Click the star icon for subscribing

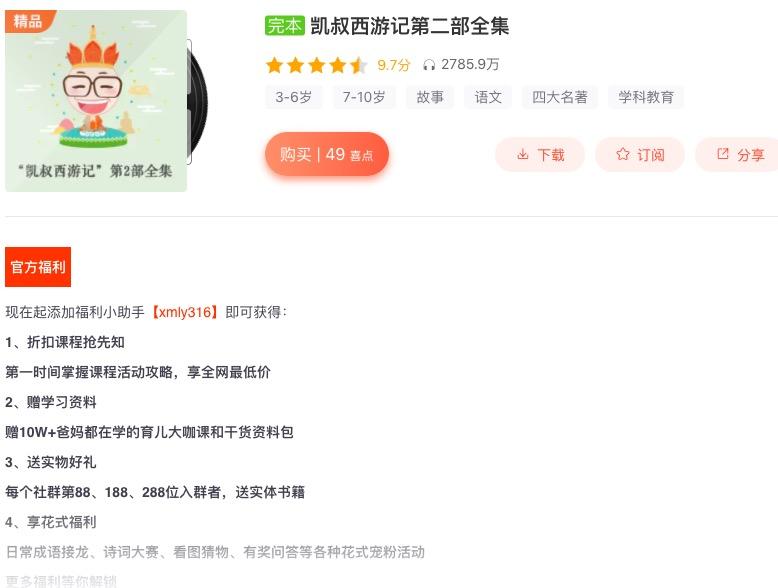coord(622,154)
